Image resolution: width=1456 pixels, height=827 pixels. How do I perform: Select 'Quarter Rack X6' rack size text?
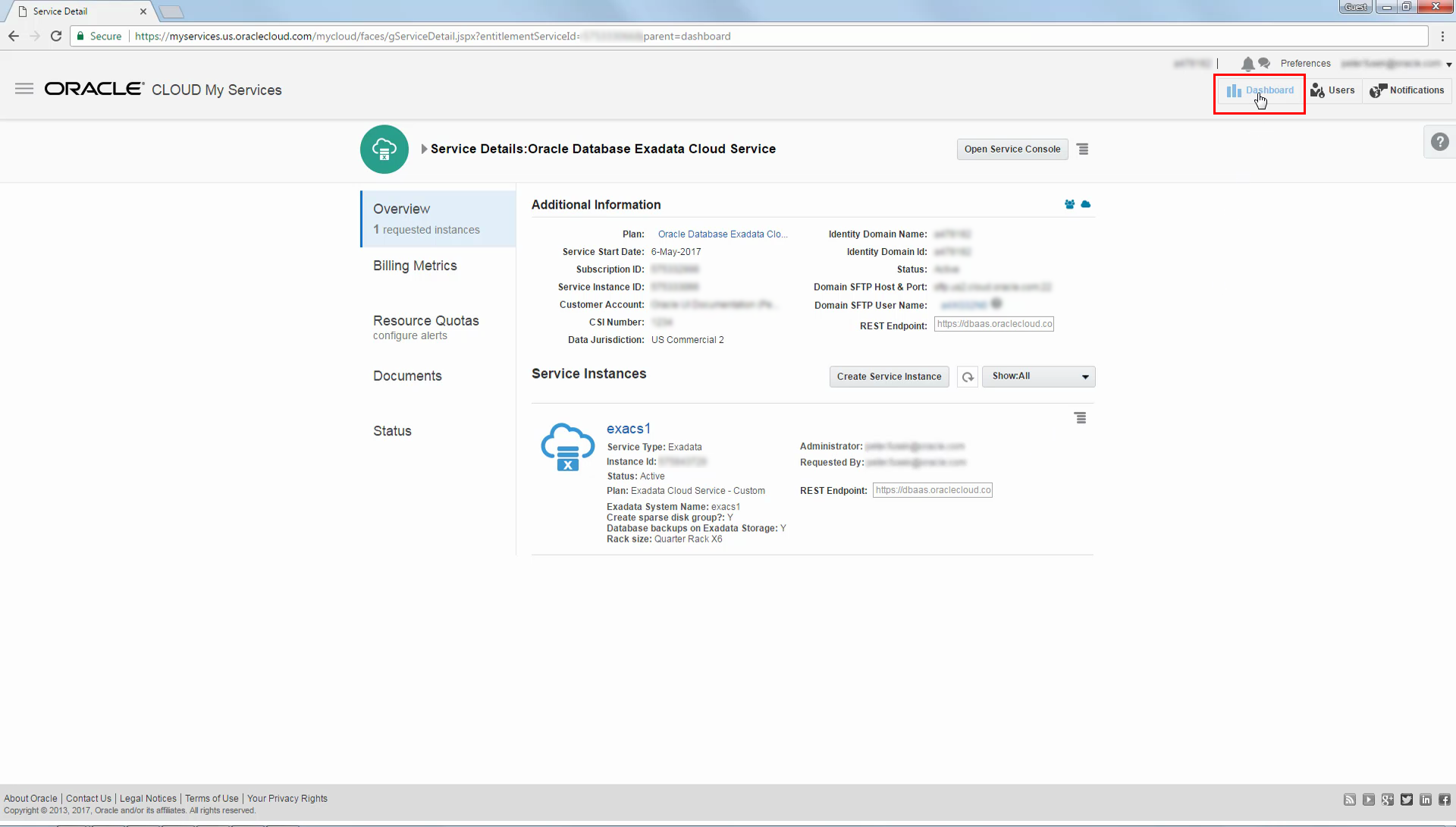point(688,539)
